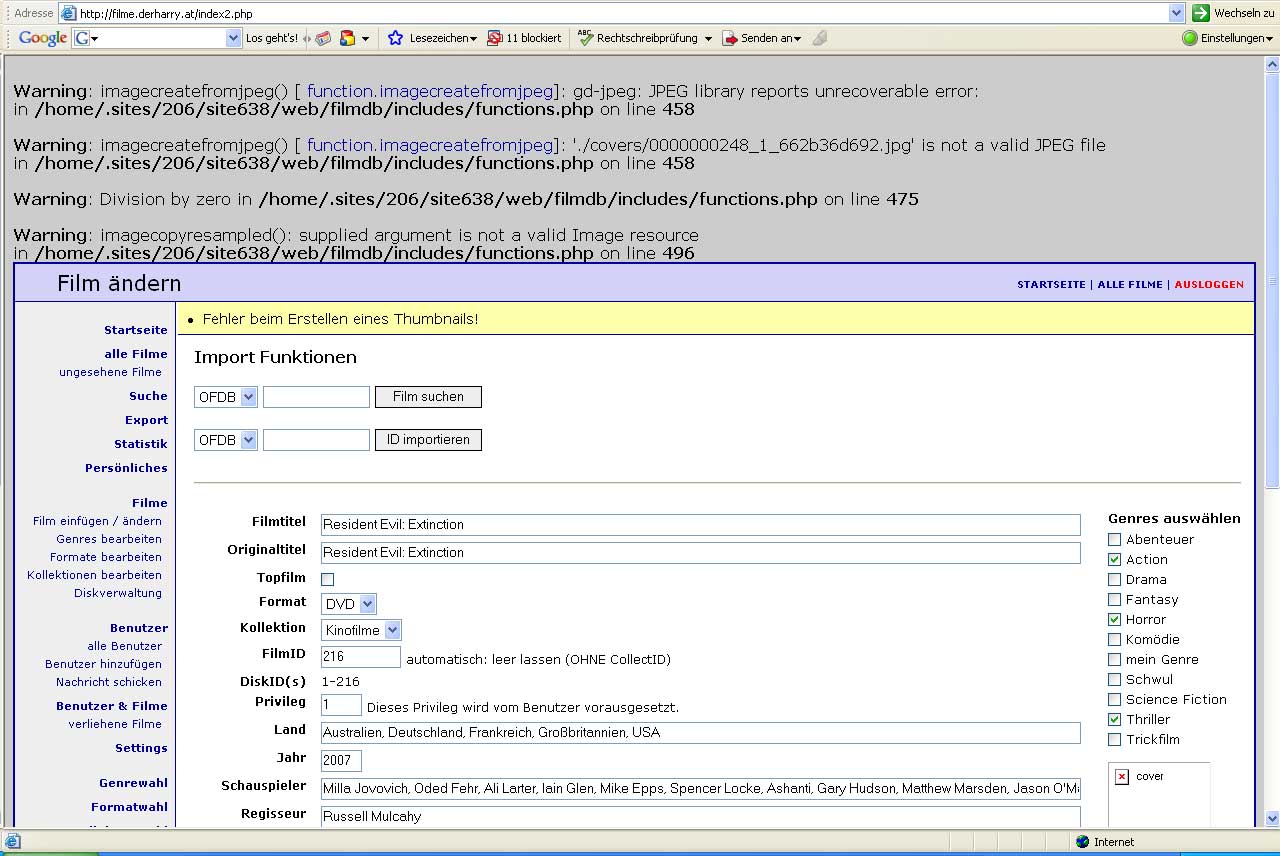This screenshot has width=1280, height=856.
Task: Open the Einstellungen green settings icon
Action: [1190, 38]
